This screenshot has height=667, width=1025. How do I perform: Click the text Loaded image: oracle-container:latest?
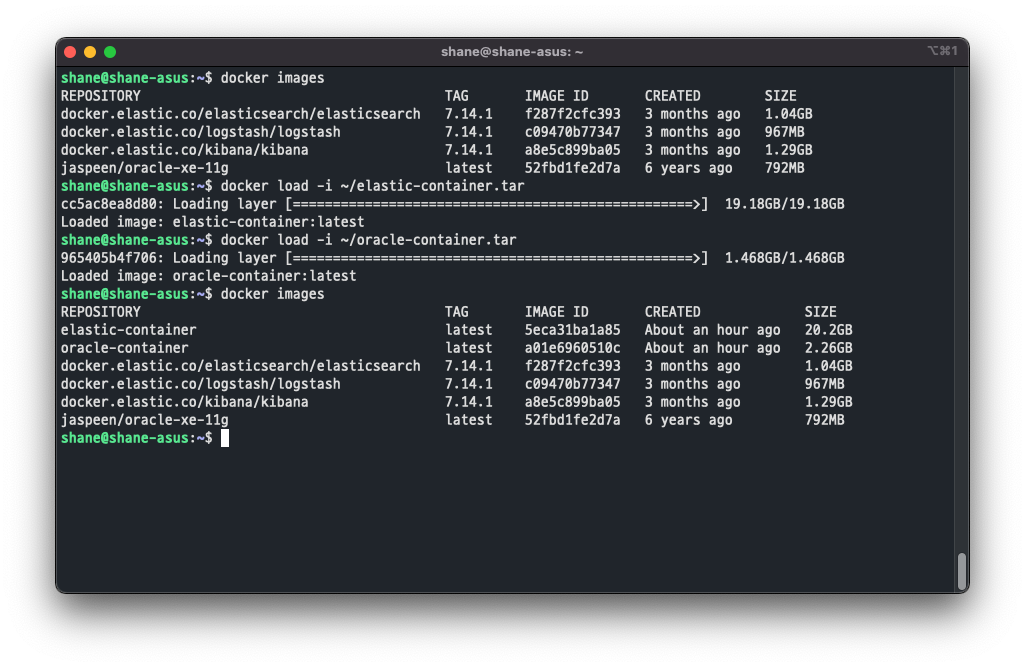point(209,276)
